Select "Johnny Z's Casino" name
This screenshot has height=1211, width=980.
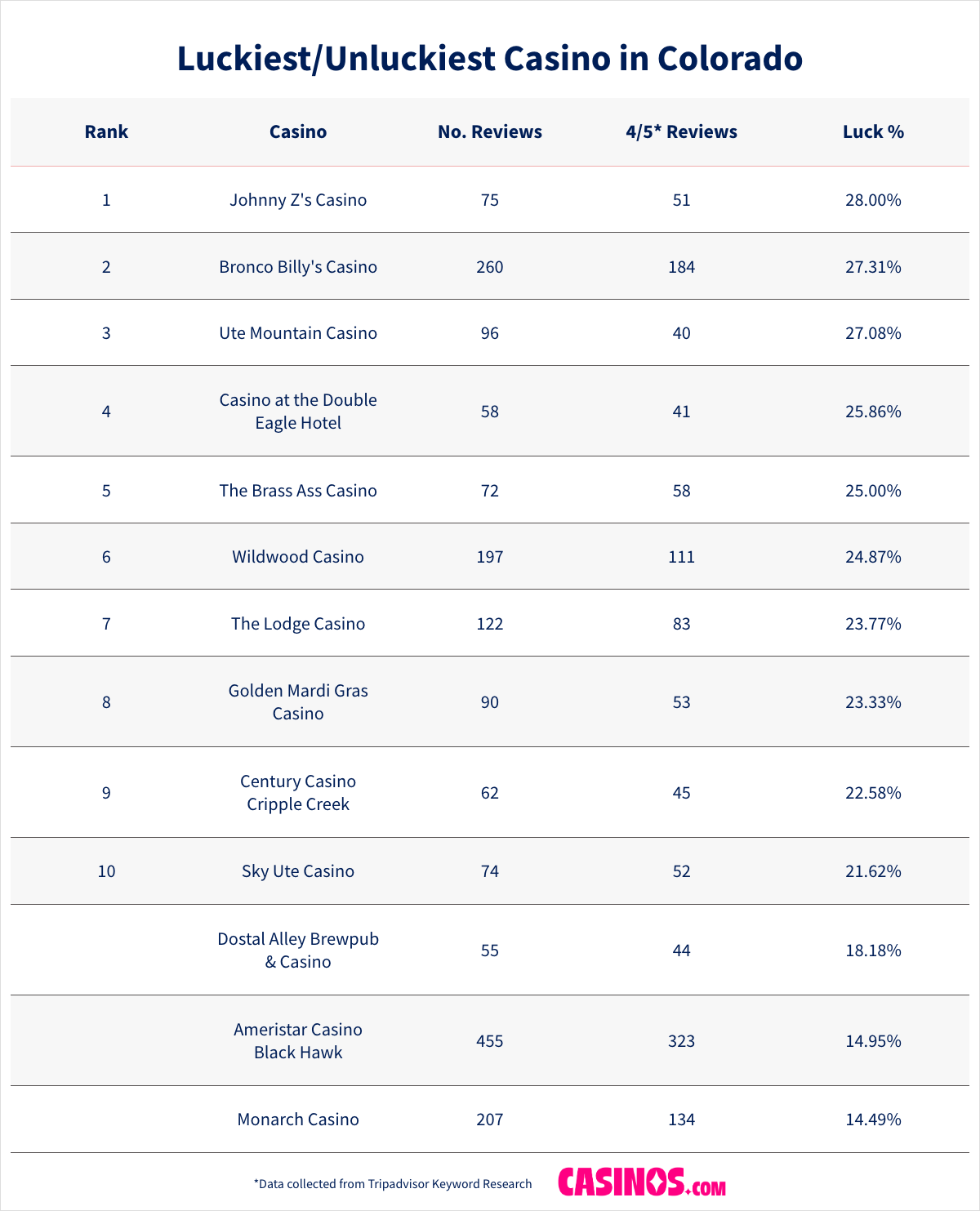298,200
